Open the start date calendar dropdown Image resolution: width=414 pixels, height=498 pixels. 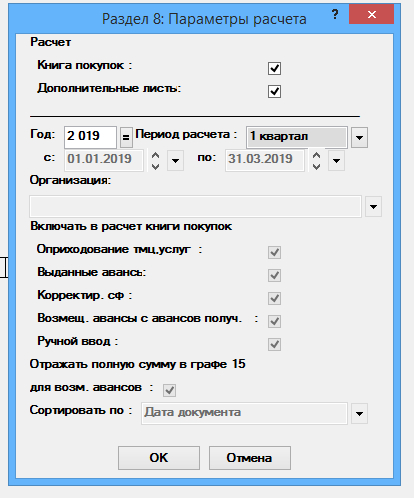pos(175,161)
